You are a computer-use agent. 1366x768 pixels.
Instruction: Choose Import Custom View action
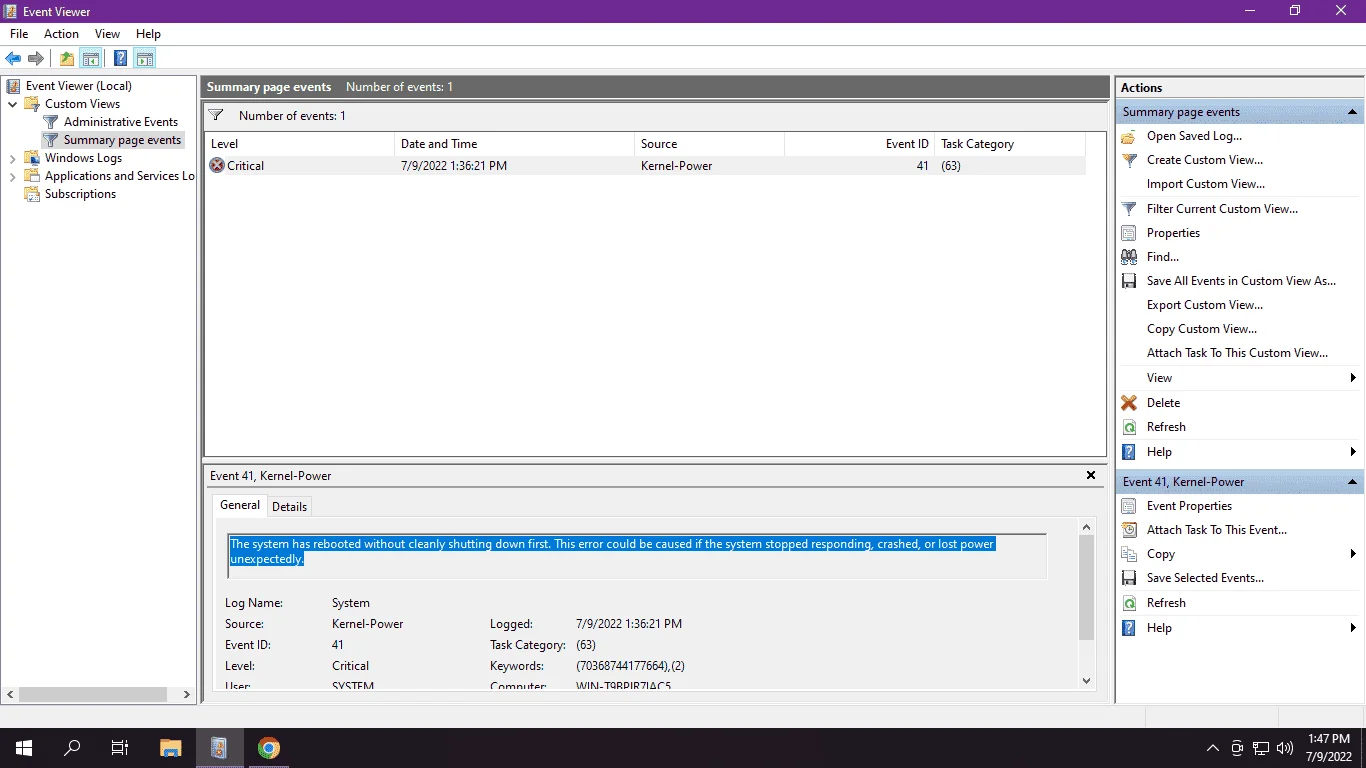click(1206, 184)
